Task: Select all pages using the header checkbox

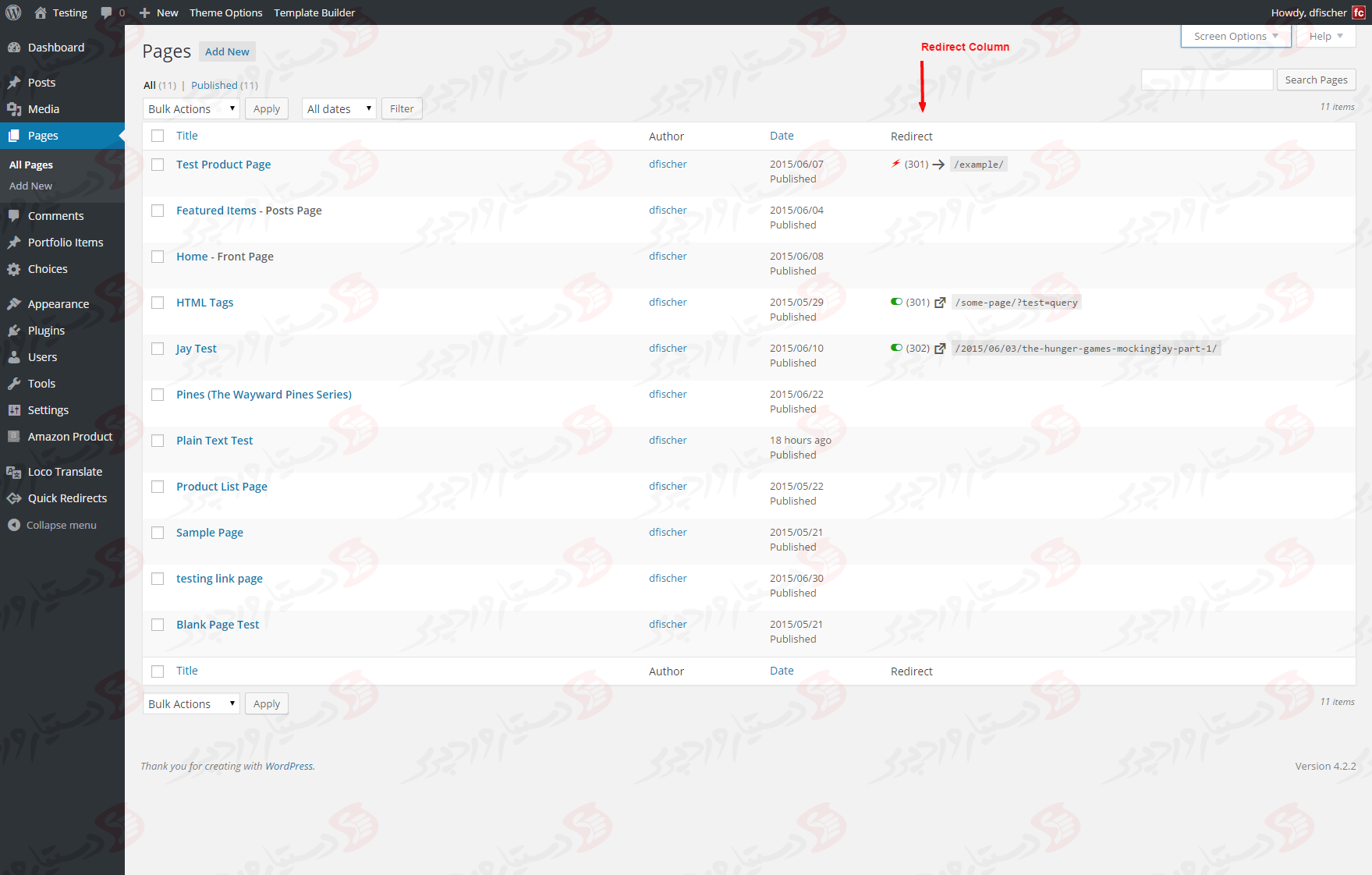Action: [x=158, y=135]
